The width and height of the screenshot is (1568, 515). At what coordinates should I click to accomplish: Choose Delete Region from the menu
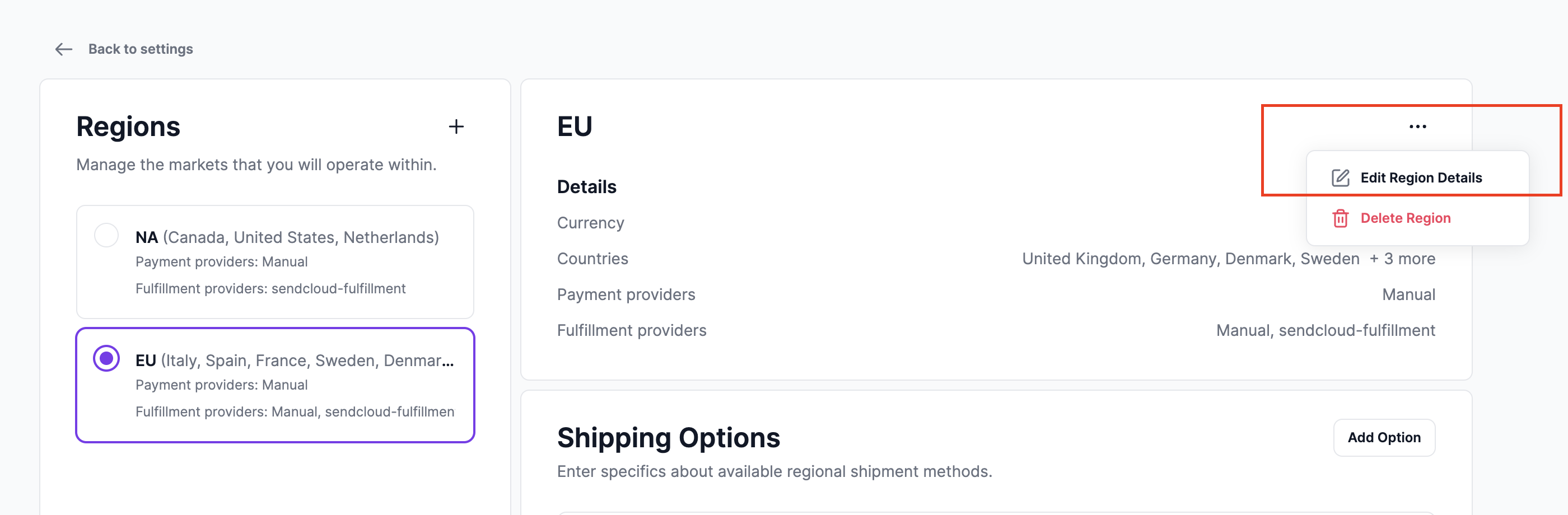pyautogui.click(x=1405, y=218)
